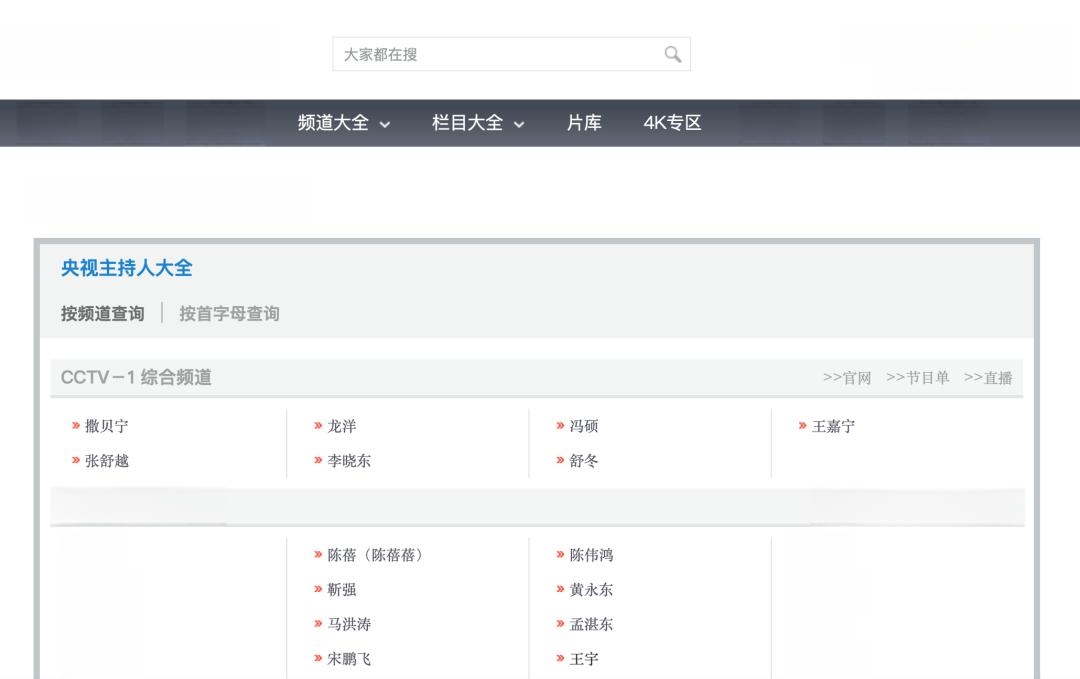1080x679 pixels.
Task: Open host 王嘉宁's page
Action: point(833,426)
